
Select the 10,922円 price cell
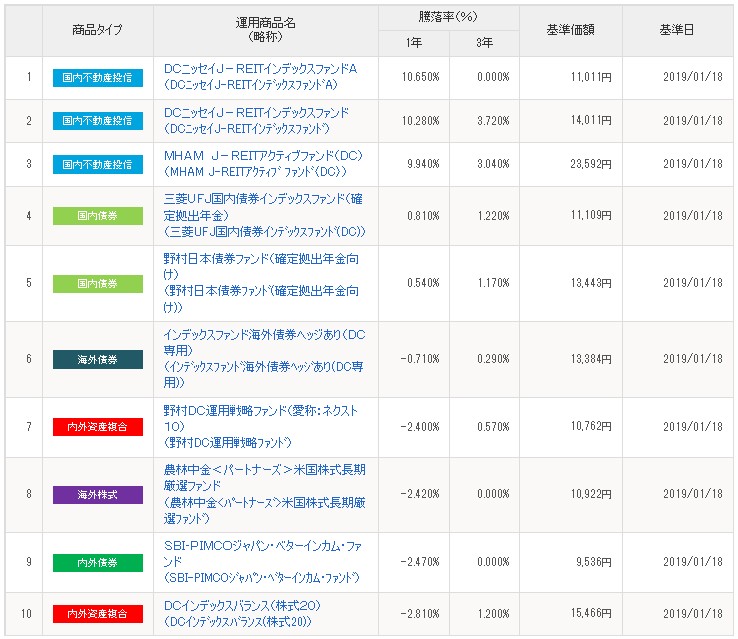[571, 494]
